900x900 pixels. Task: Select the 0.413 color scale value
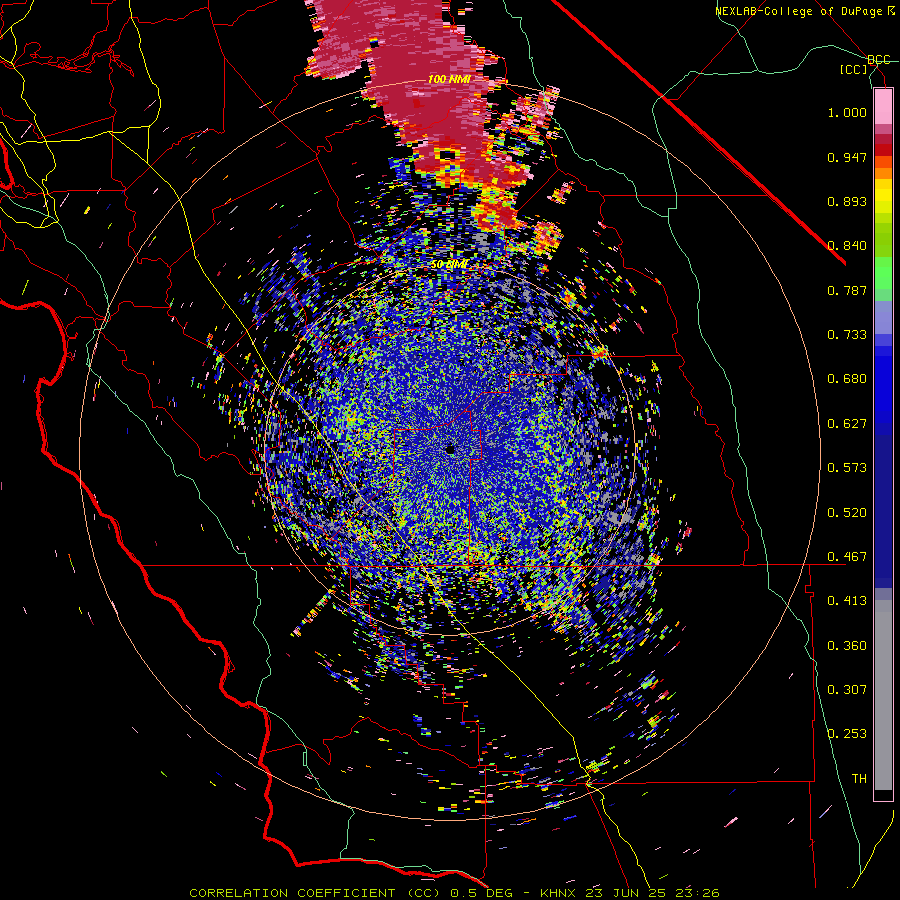pos(847,601)
